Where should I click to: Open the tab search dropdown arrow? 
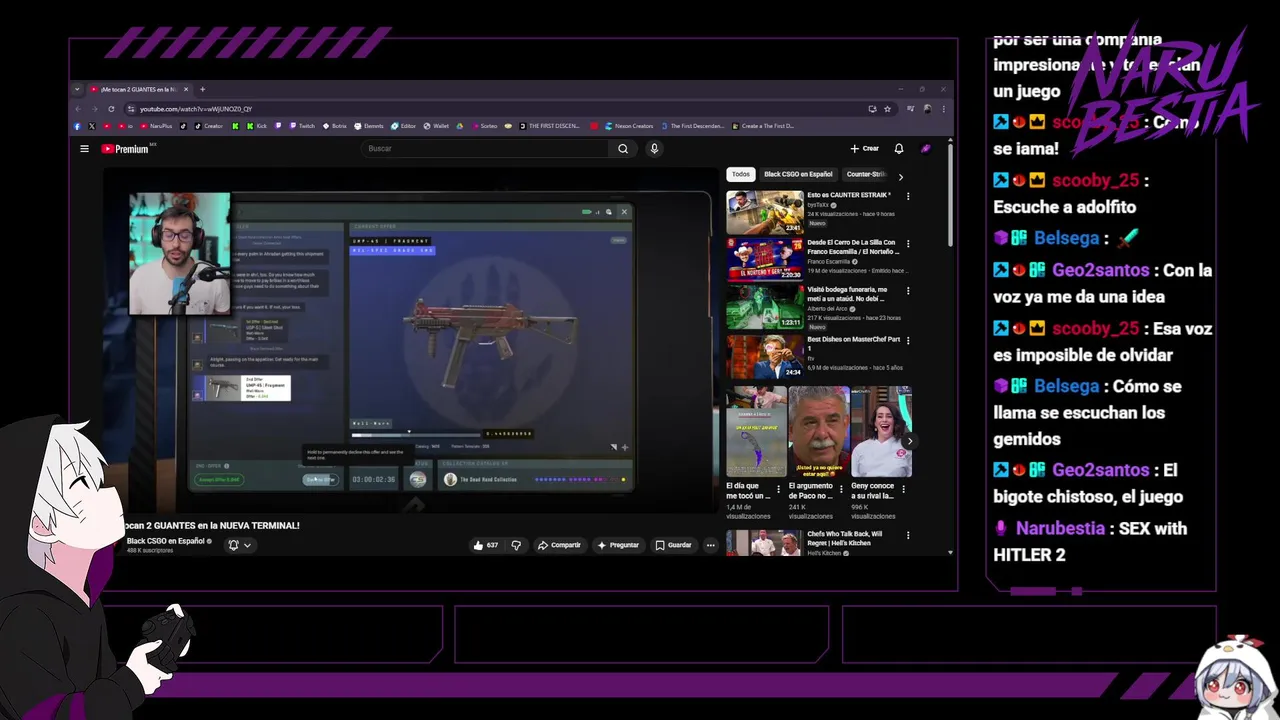77,89
